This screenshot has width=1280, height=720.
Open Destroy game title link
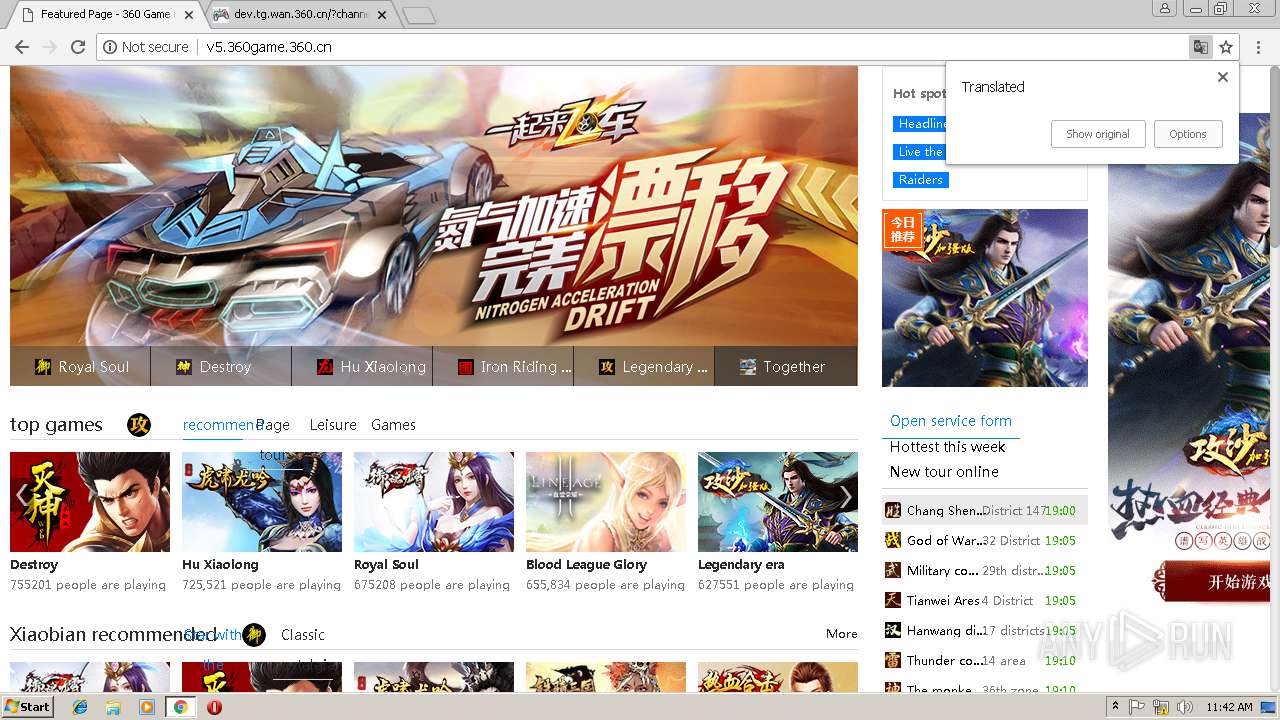click(x=34, y=565)
